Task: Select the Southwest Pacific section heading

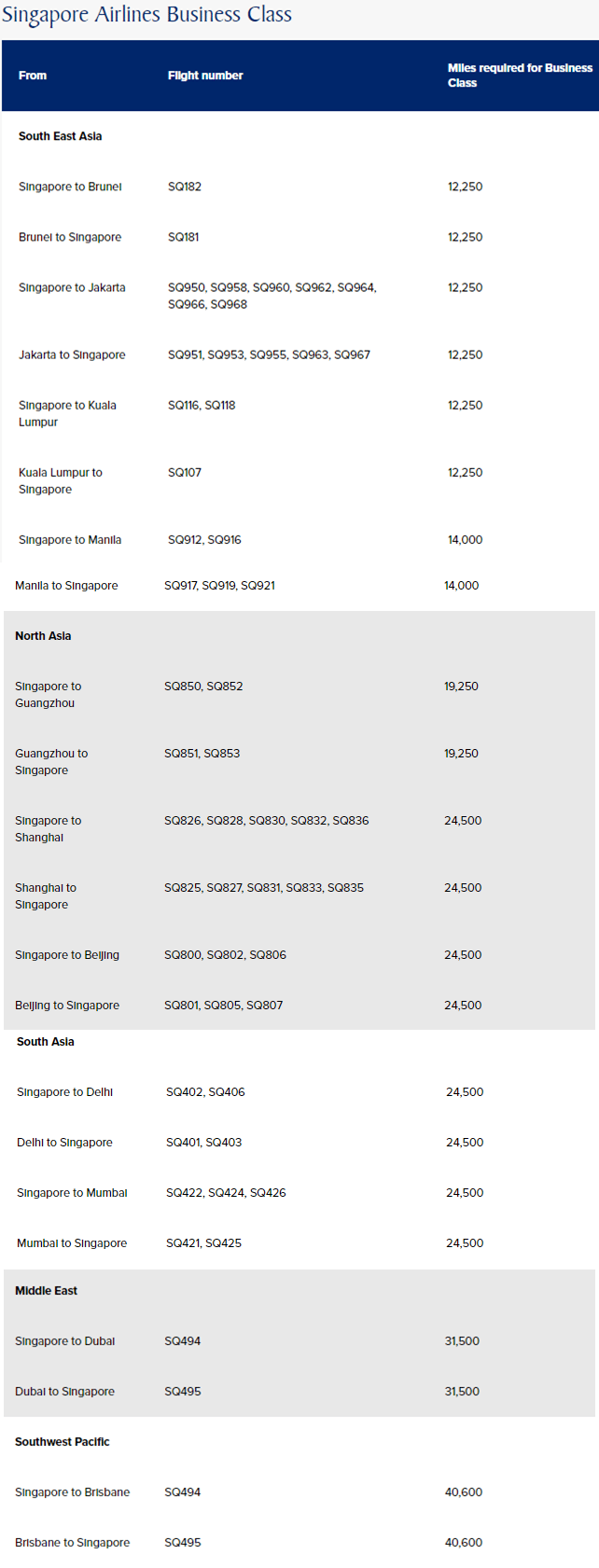Action: [63, 1442]
